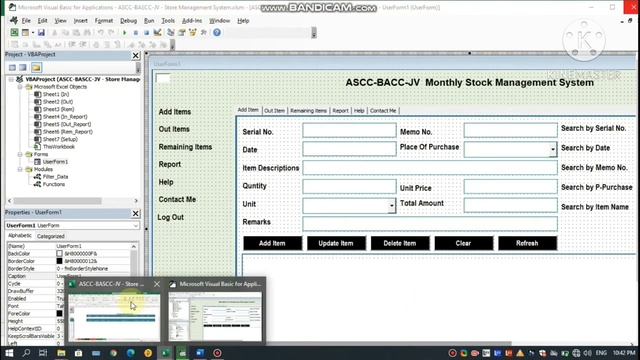640x360 pixels.
Task: Save the project with the floppy disk icon
Action: pyautogui.click(x=41, y=32)
